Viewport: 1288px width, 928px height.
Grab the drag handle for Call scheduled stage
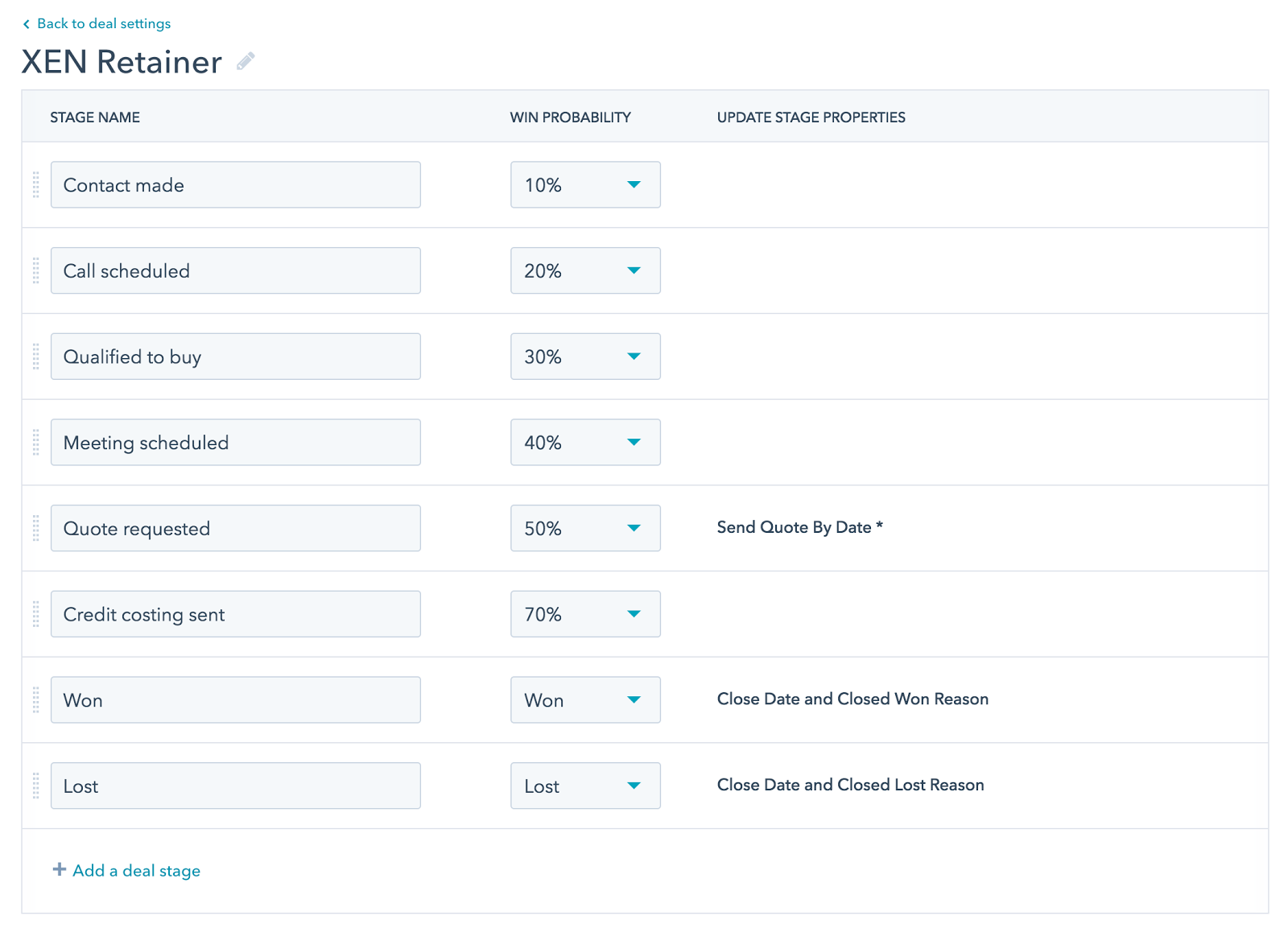pyautogui.click(x=35, y=270)
